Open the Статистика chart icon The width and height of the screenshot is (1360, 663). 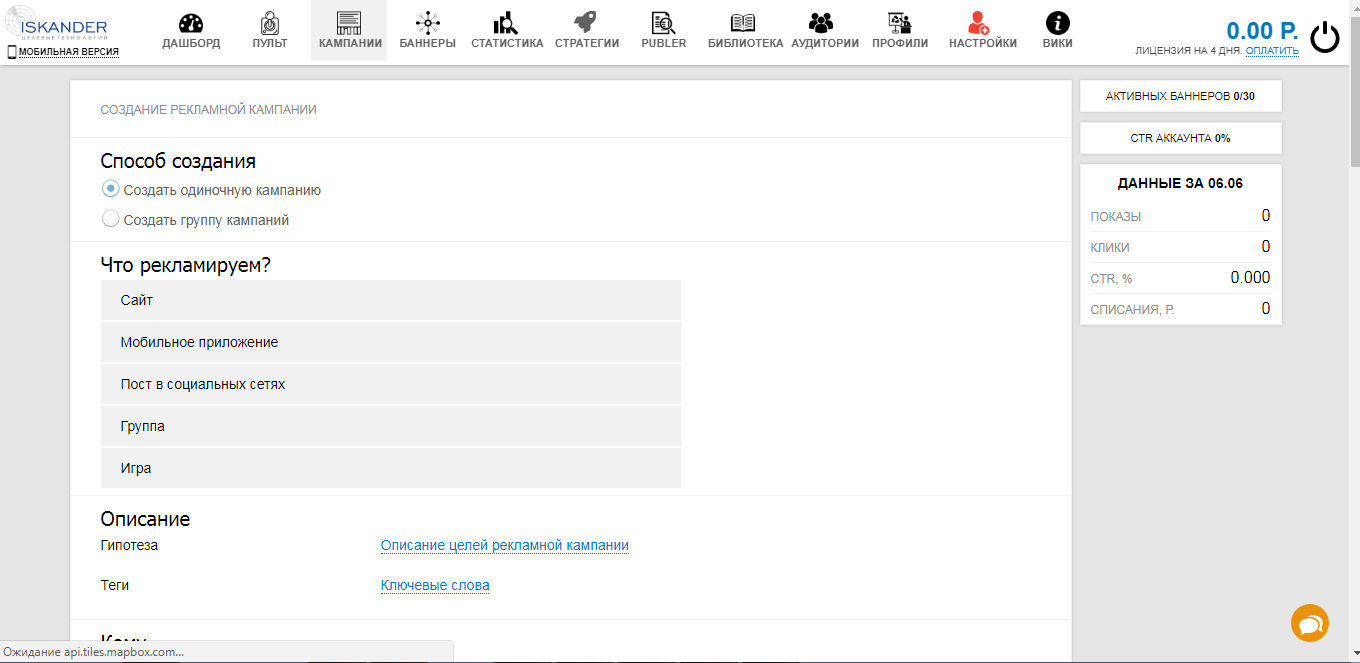click(507, 23)
